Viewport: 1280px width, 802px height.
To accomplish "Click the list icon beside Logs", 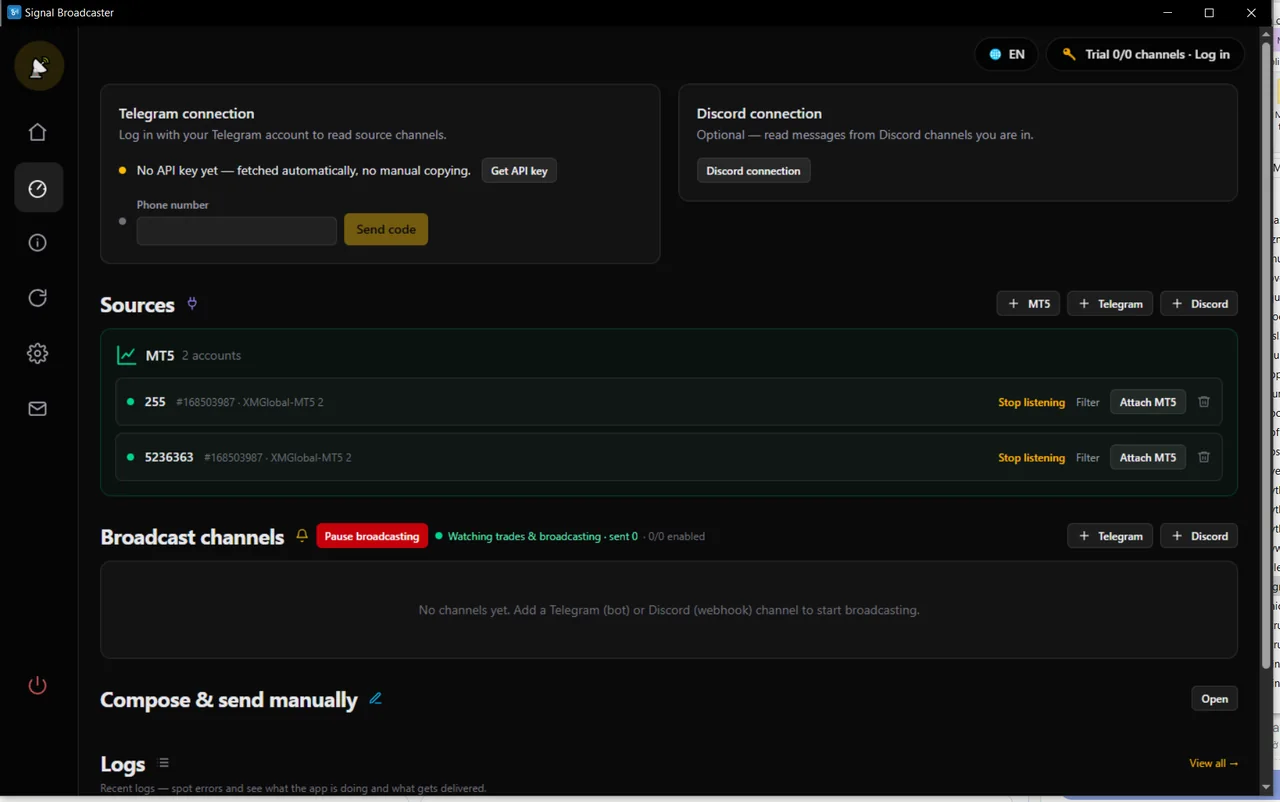I will (164, 763).
